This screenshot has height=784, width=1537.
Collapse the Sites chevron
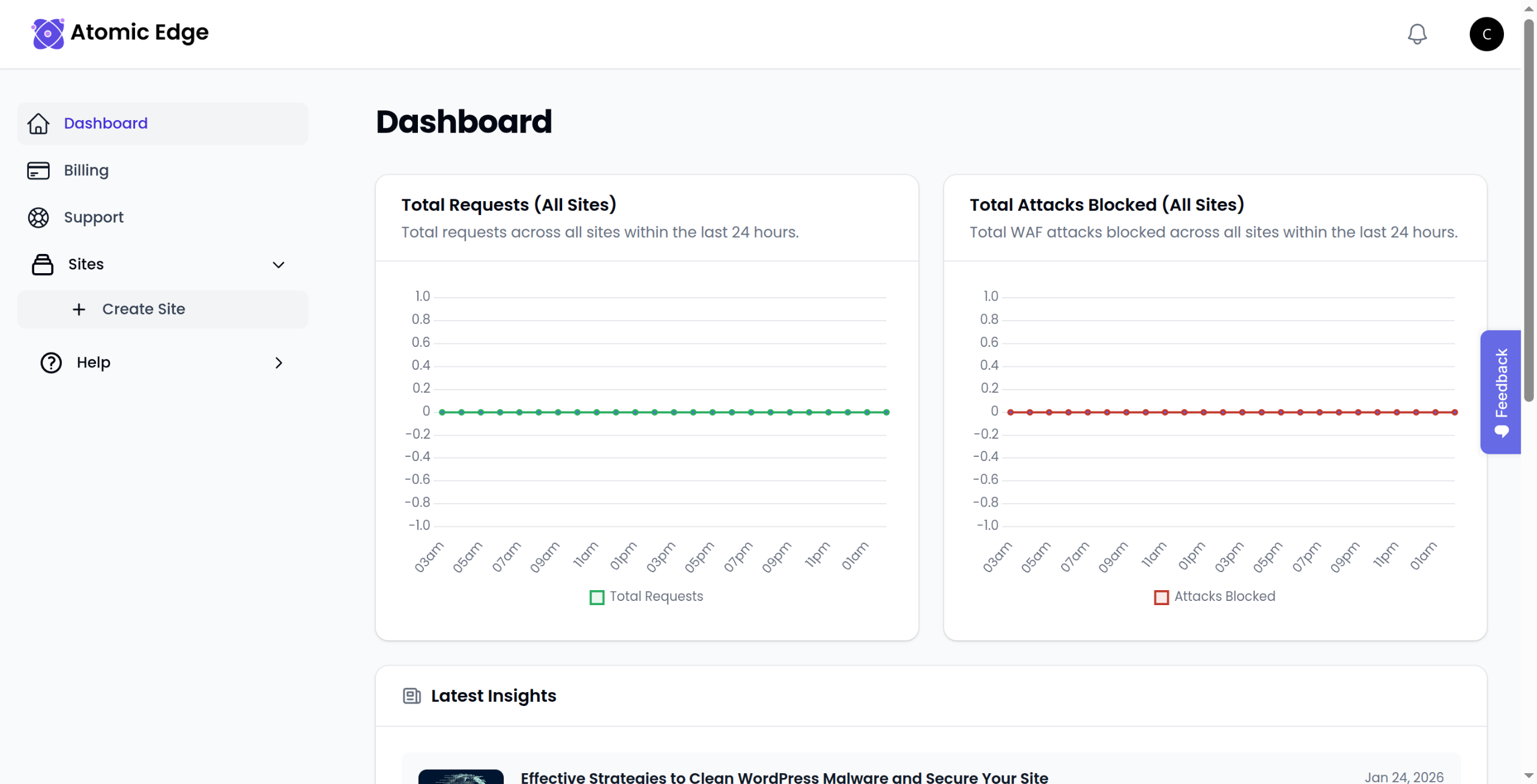point(279,265)
